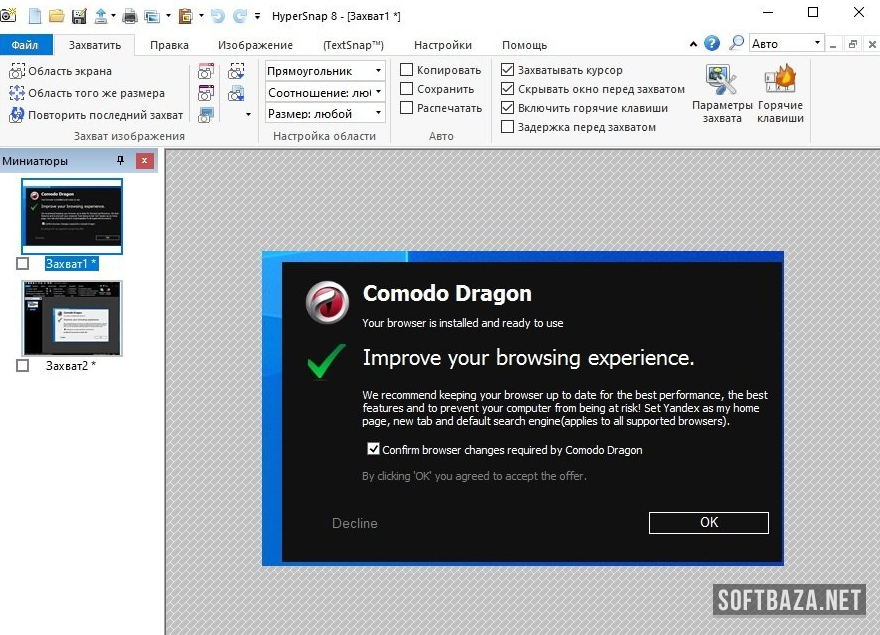This screenshot has height=635, width=880.
Task: Uncheck Захватывать курсор option
Action: (x=508, y=70)
